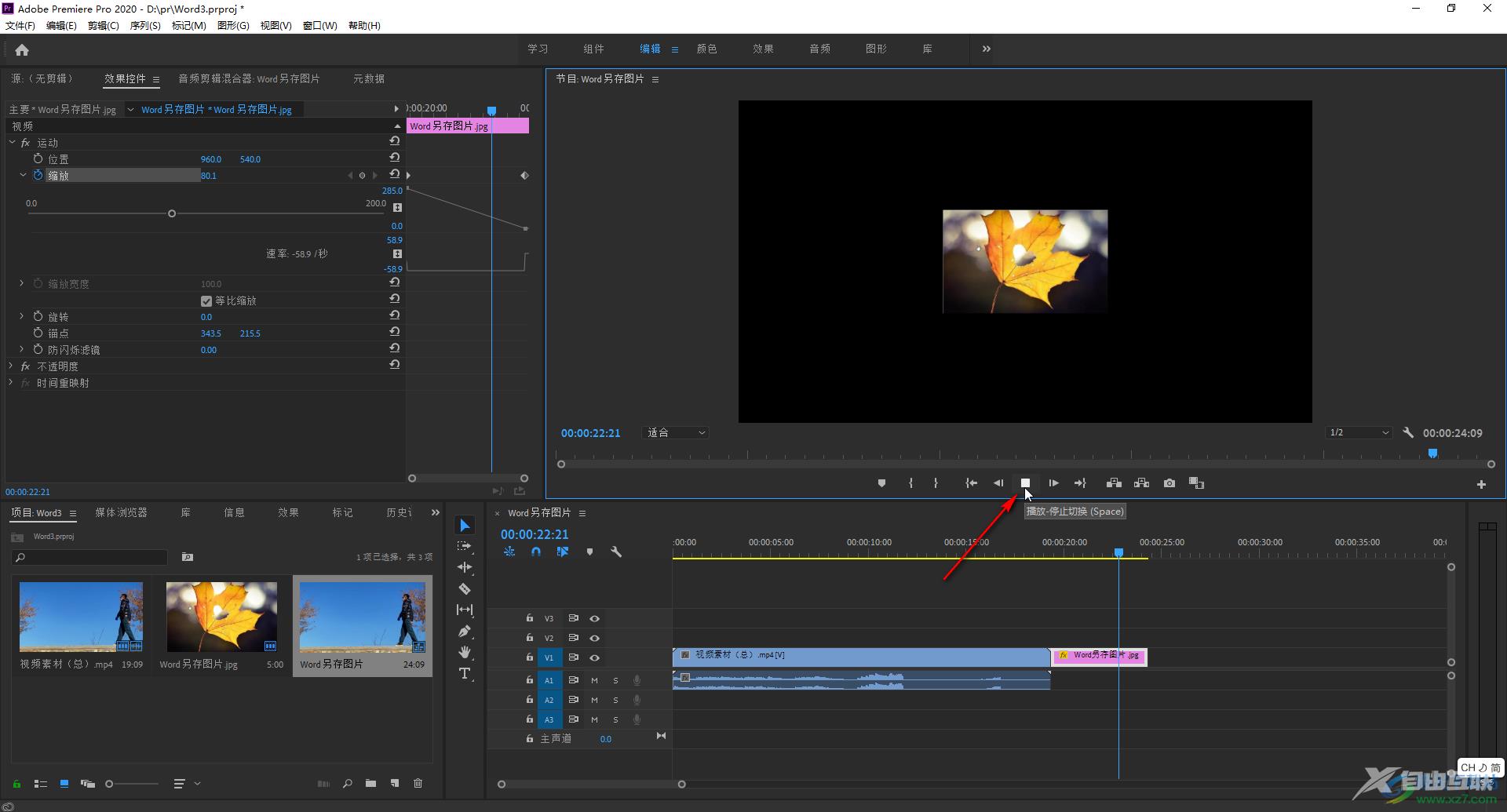Click the Lift button
Image resolution: width=1507 pixels, height=812 pixels.
pyautogui.click(x=1114, y=483)
